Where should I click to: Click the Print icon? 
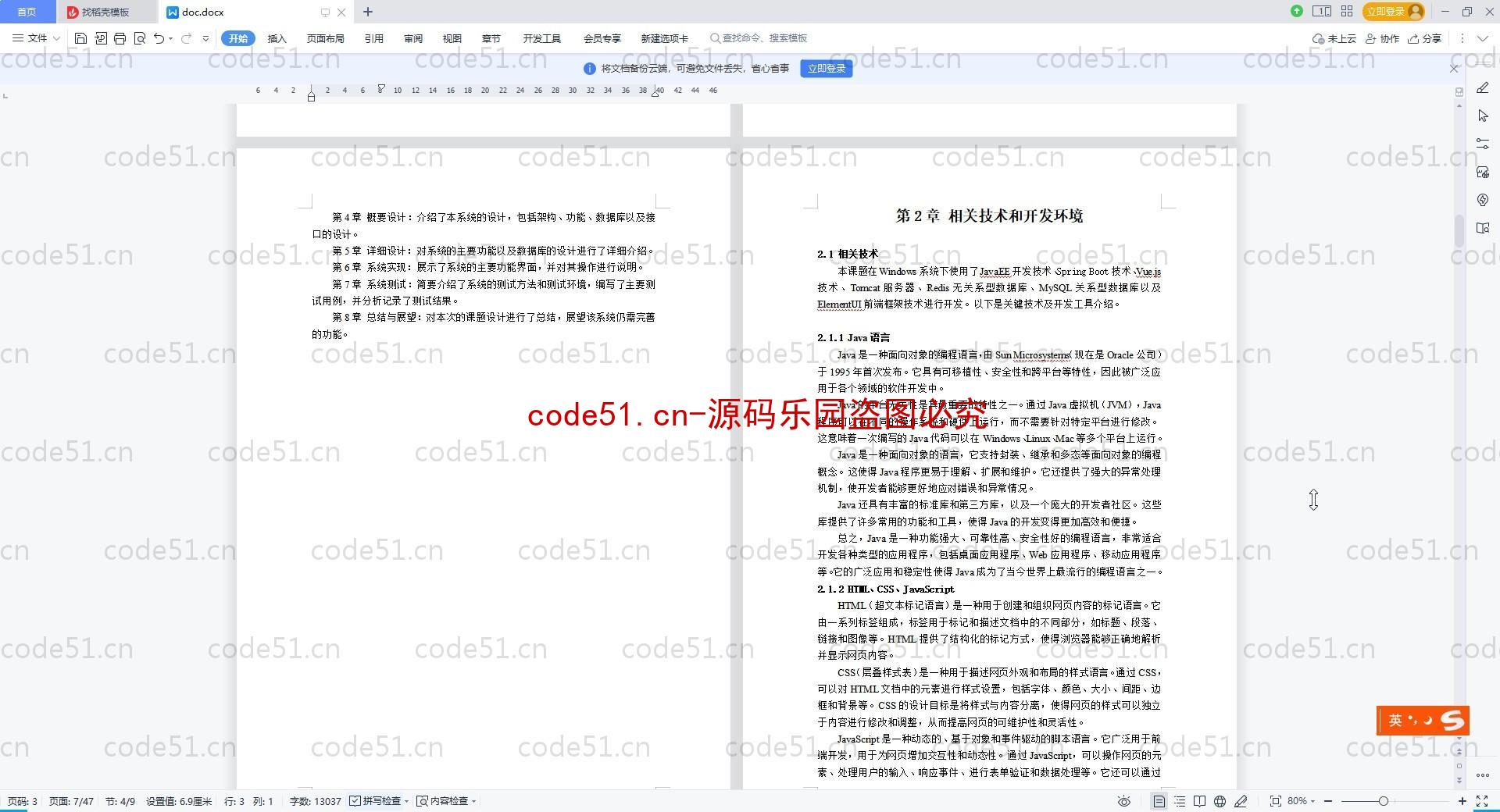120,38
